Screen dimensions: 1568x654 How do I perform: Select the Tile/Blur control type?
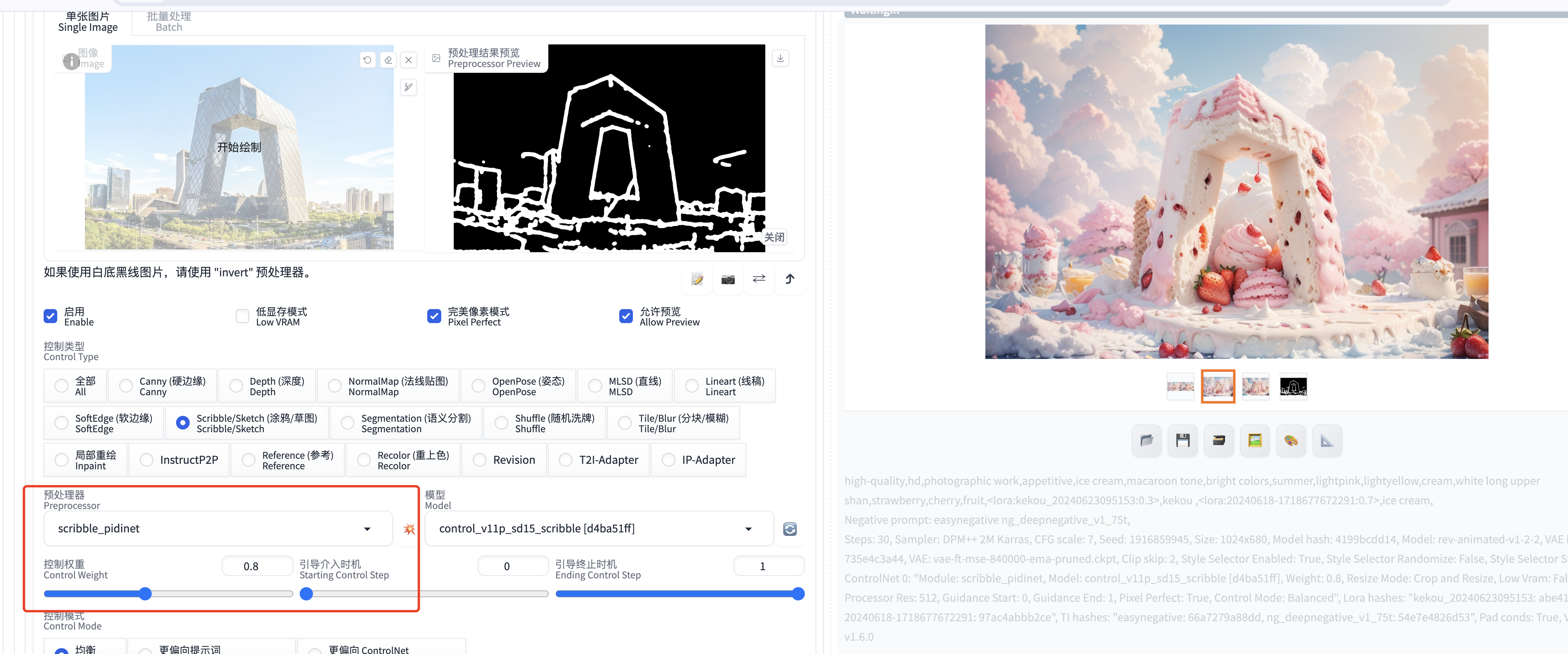point(673,423)
